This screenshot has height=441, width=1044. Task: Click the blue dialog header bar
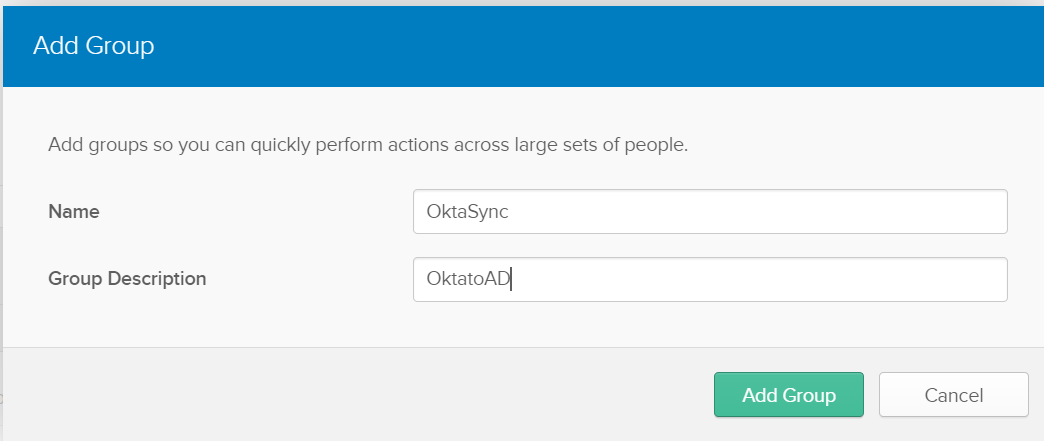click(600, 45)
